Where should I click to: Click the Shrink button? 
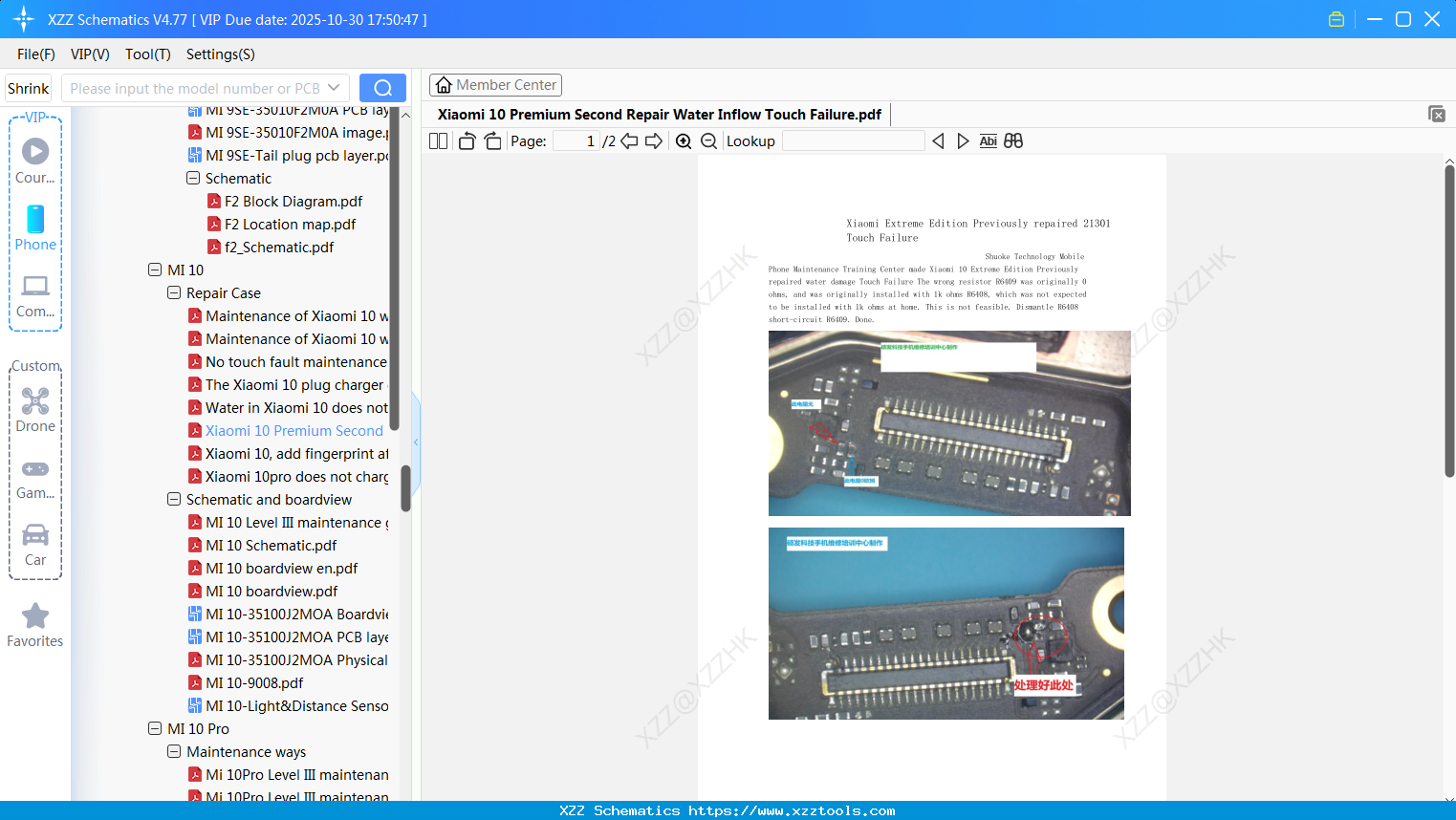tap(29, 88)
